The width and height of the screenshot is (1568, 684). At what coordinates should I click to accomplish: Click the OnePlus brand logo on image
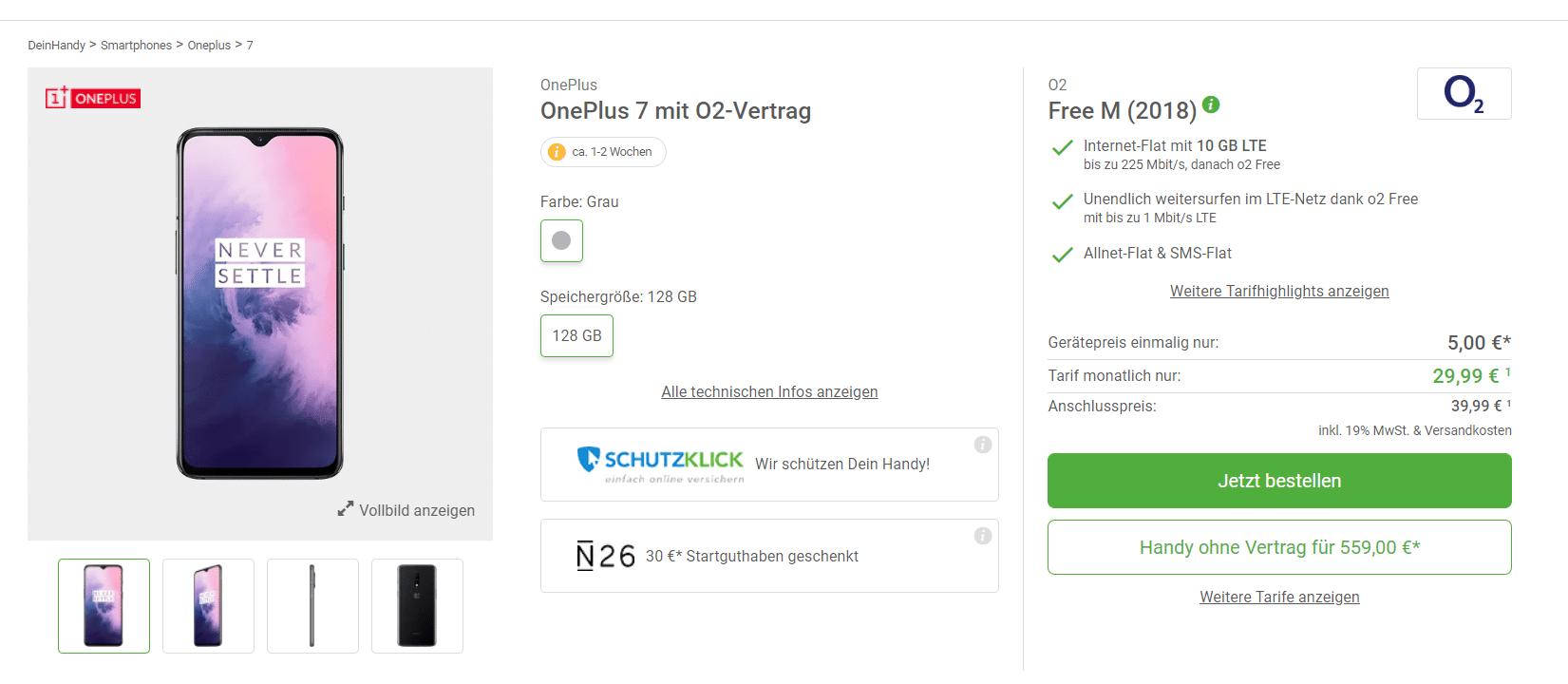pos(93,98)
